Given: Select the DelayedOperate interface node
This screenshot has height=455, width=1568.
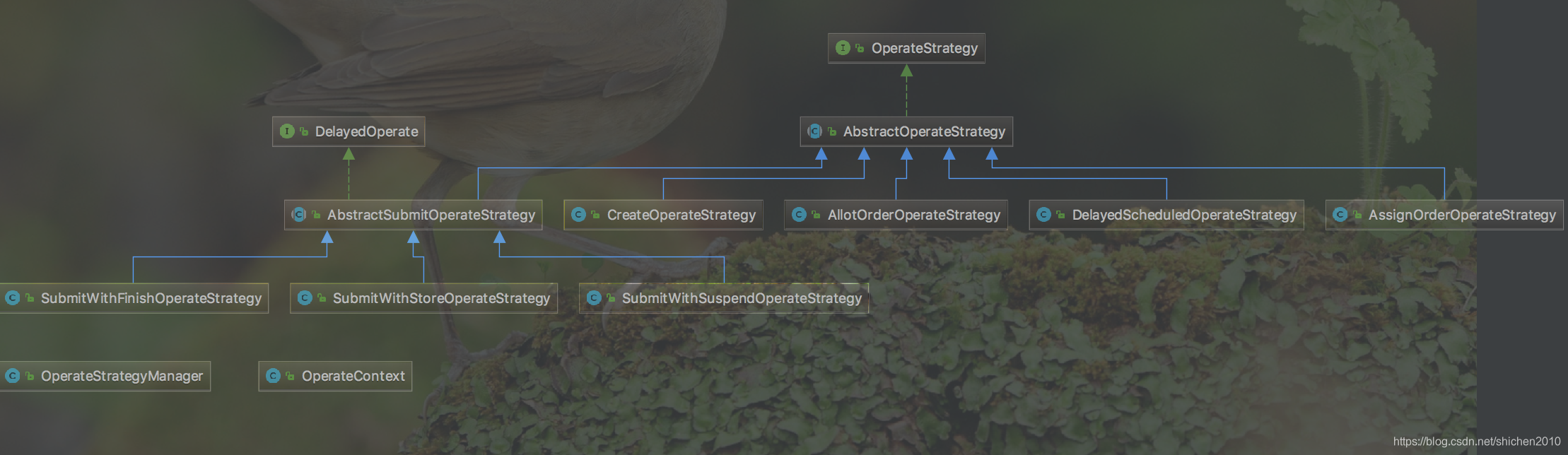Looking at the screenshot, I should (x=349, y=131).
